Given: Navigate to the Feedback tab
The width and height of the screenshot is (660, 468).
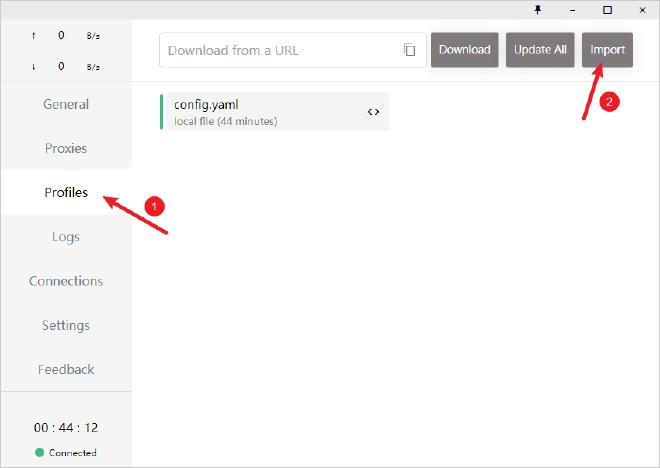Looking at the screenshot, I should coord(66,369).
